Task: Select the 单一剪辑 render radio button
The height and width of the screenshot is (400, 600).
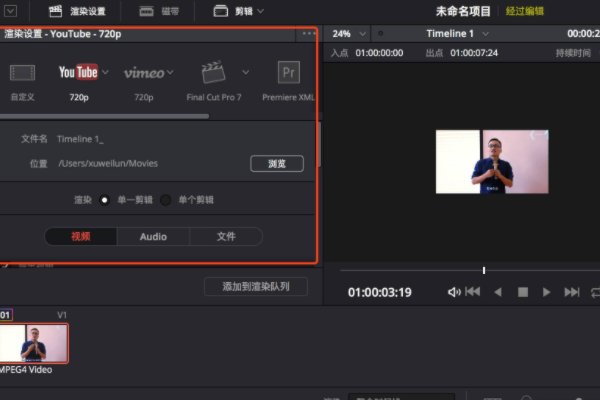Action: (x=104, y=200)
